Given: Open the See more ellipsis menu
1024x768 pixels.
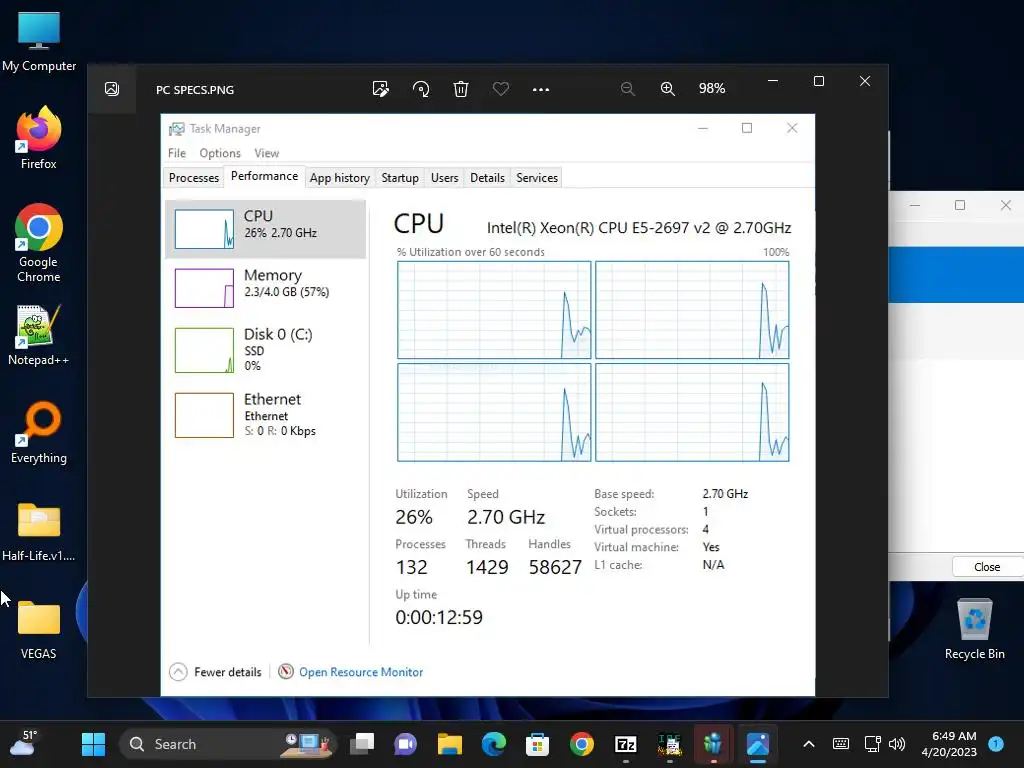Looking at the screenshot, I should (541, 89).
